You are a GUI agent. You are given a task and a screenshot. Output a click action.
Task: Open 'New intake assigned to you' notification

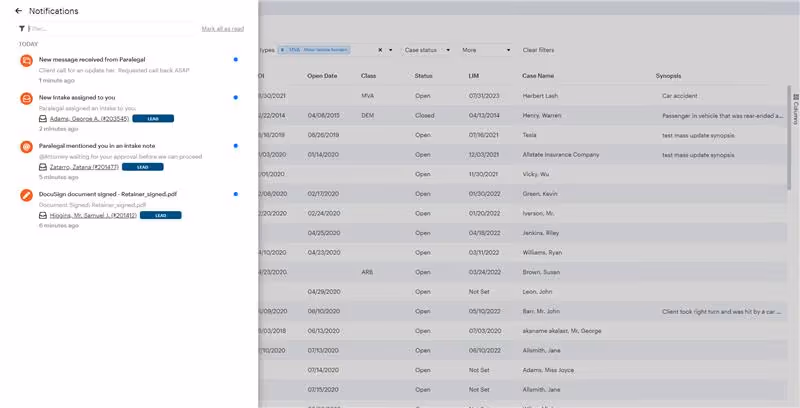click(x=77, y=97)
